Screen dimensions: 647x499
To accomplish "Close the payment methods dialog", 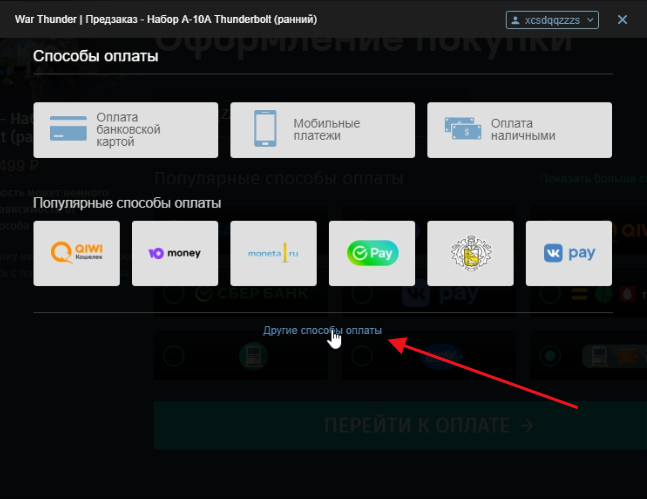I will tap(622, 19).
